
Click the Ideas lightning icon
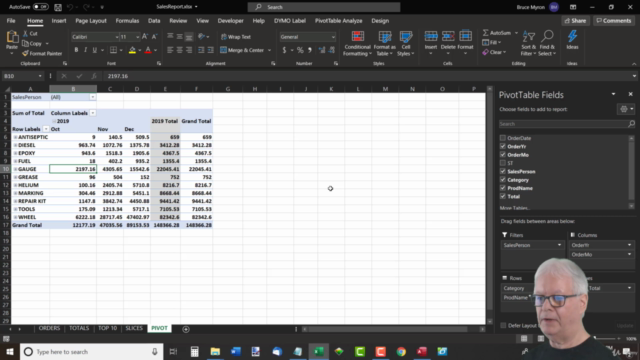point(572,37)
